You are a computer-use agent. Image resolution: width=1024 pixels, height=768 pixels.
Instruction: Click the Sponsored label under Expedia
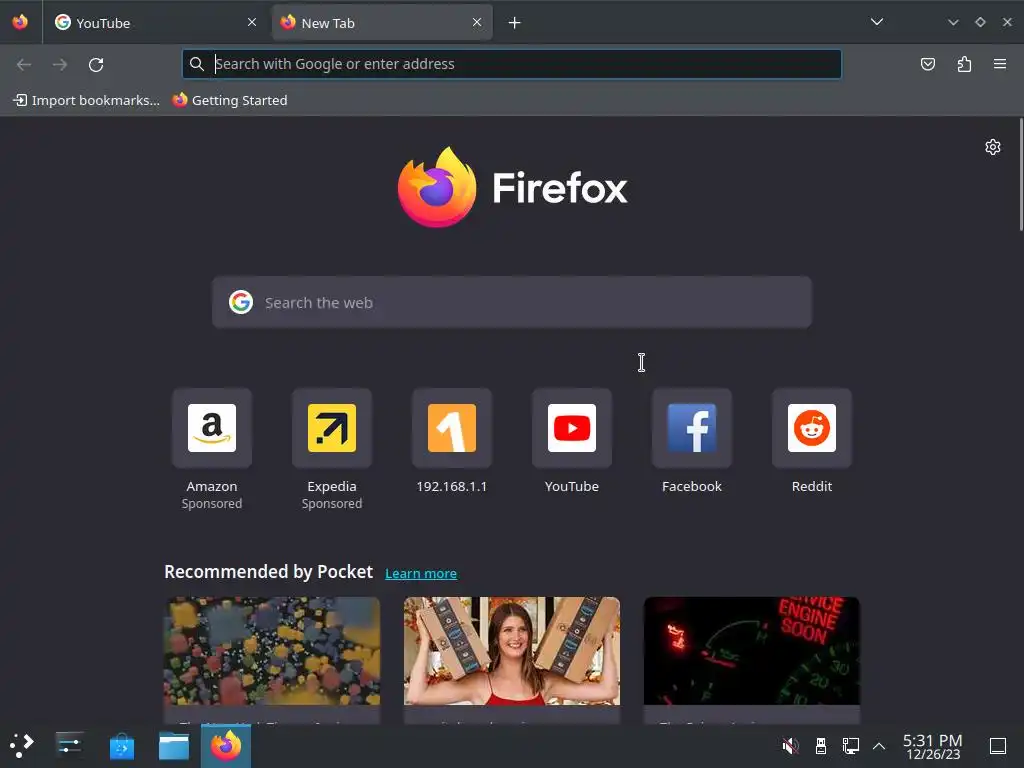(332, 504)
